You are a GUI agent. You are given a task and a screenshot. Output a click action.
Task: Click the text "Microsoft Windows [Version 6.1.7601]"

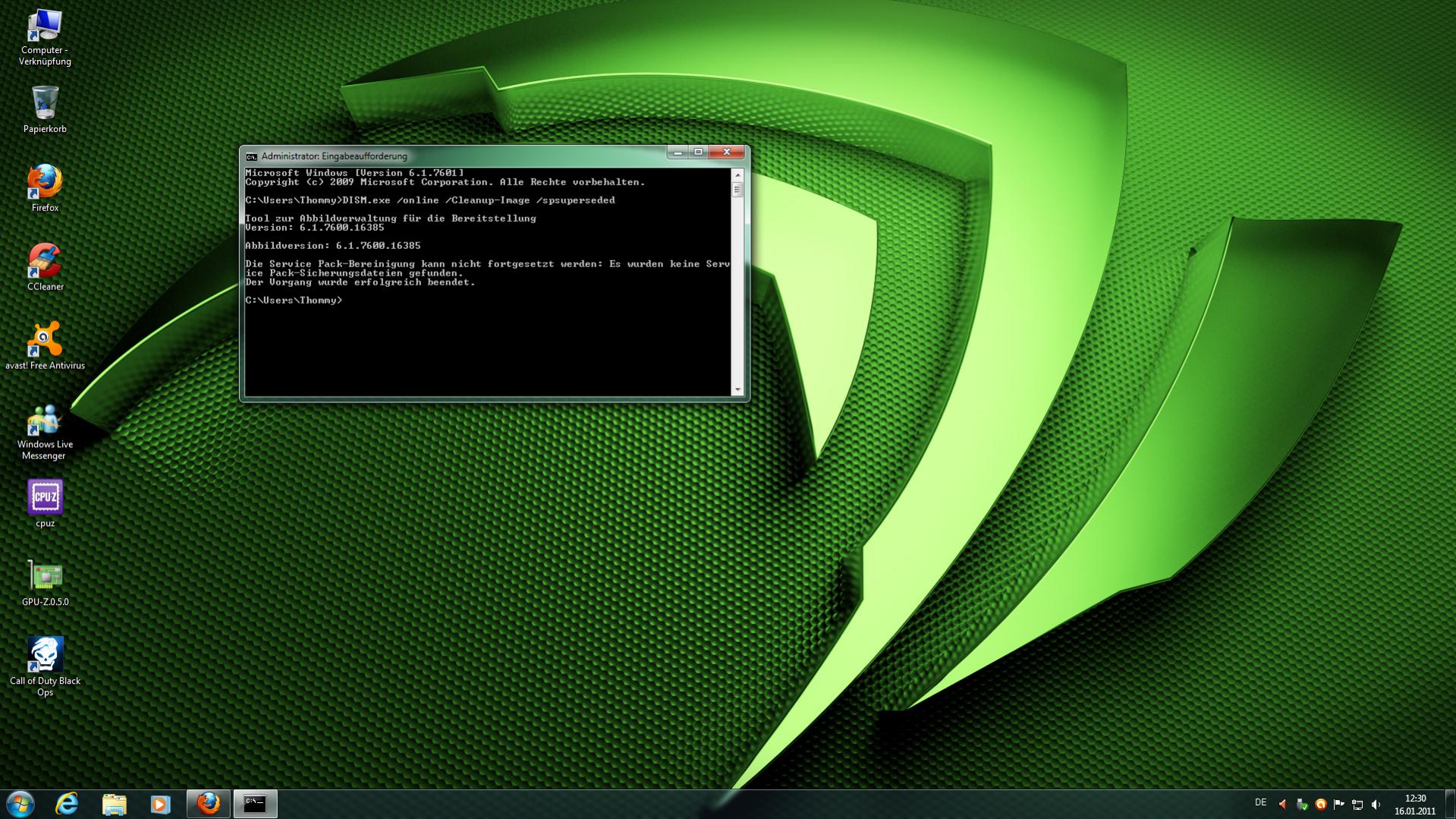point(354,173)
